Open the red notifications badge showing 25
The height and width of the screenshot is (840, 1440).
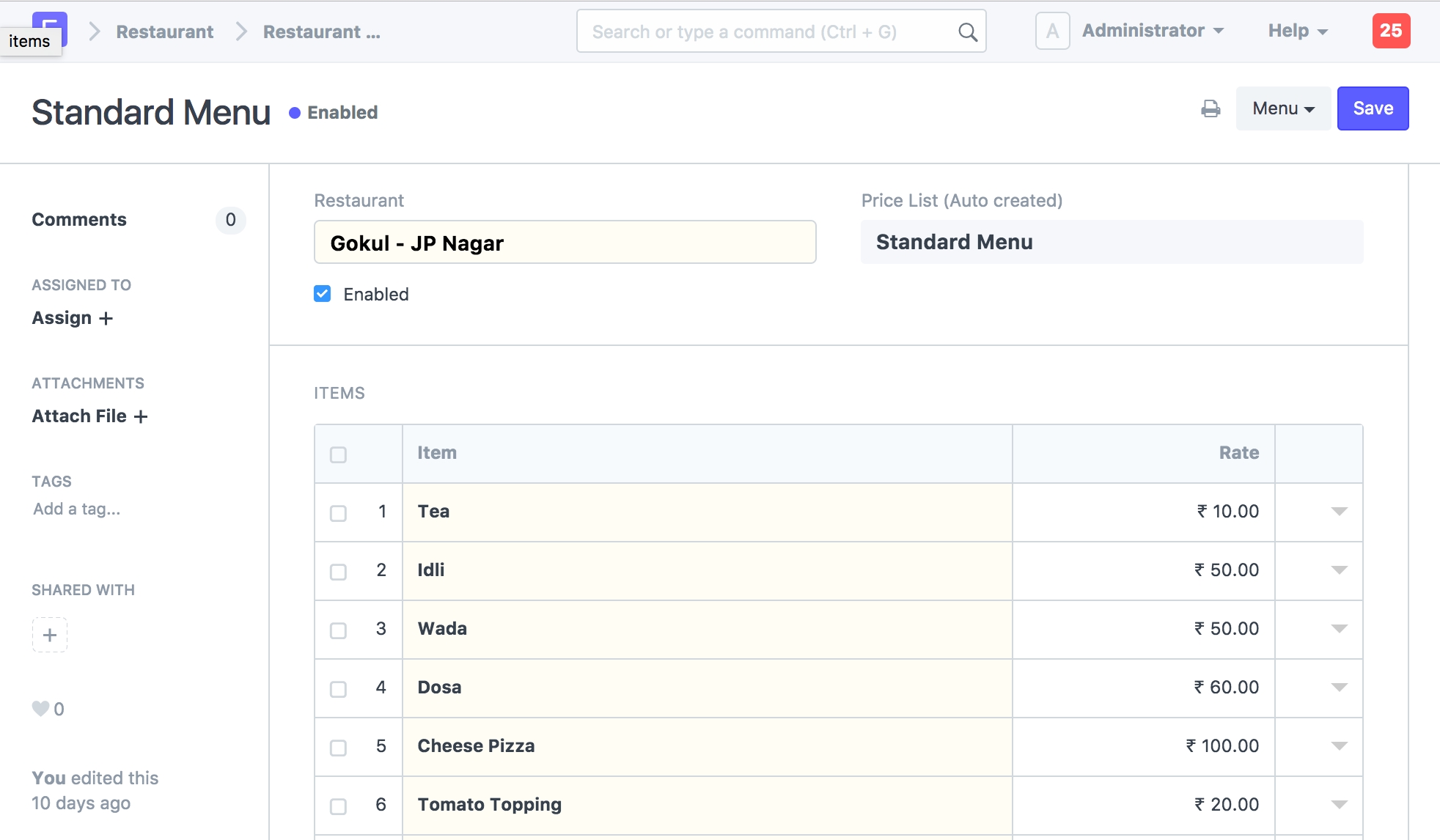pyautogui.click(x=1390, y=31)
